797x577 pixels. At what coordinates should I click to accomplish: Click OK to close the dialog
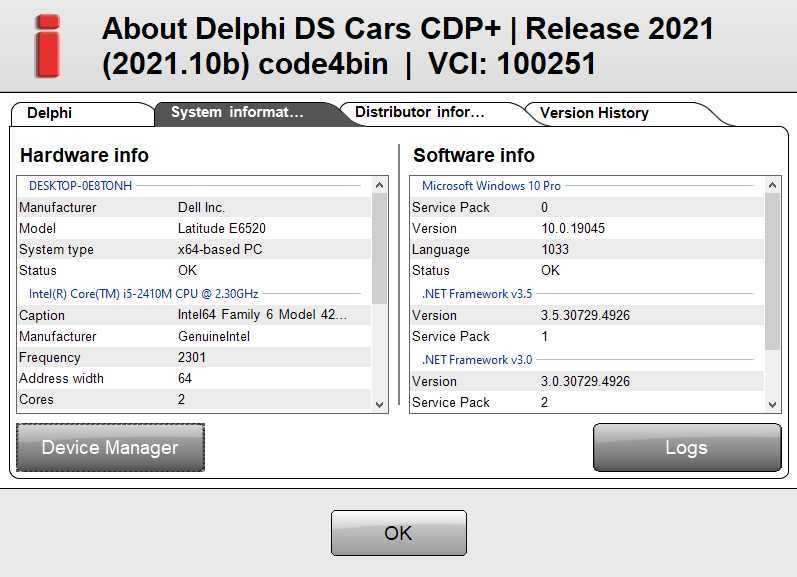pyautogui.click(x=398, y=533)
